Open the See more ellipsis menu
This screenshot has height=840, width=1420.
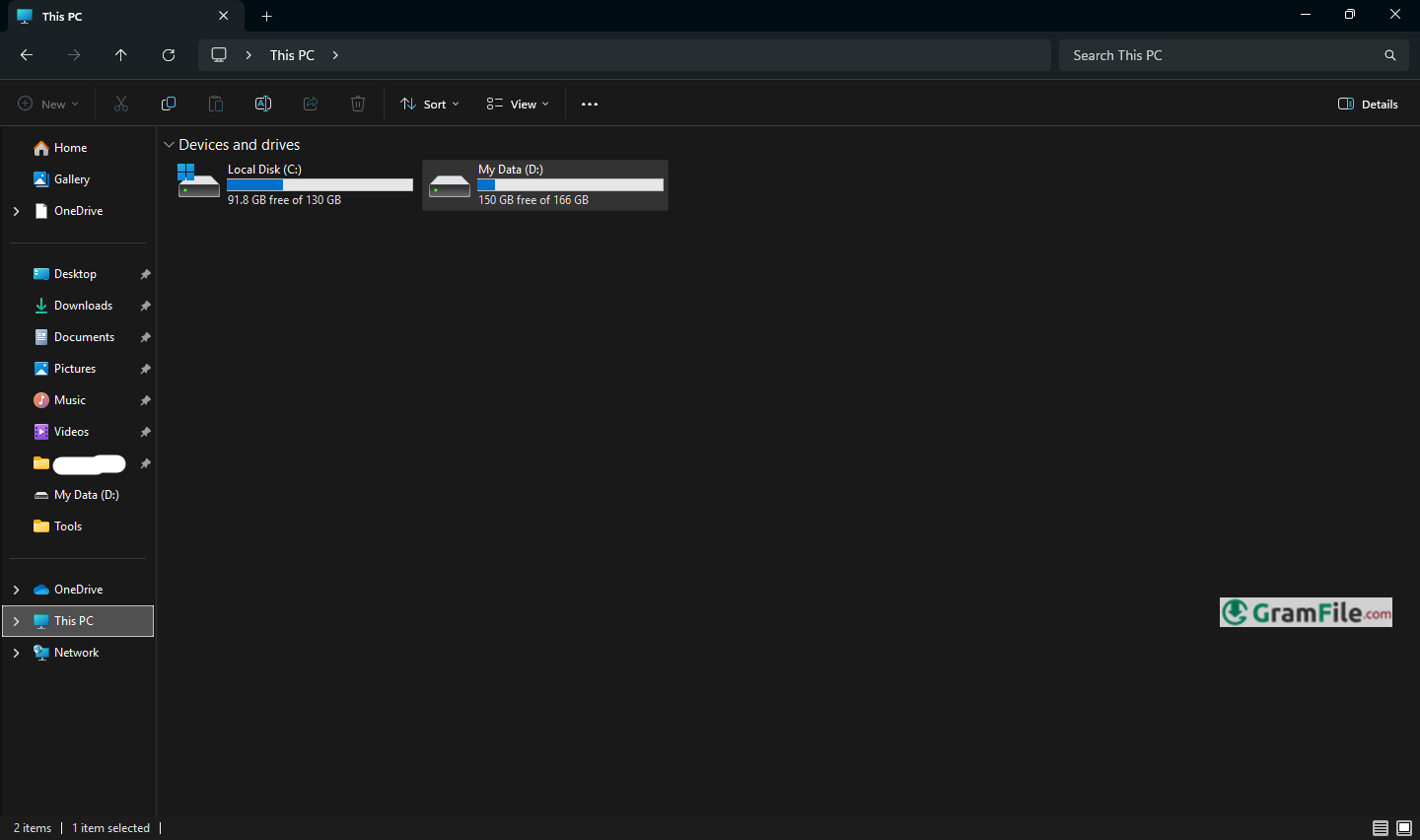[590, 104]
